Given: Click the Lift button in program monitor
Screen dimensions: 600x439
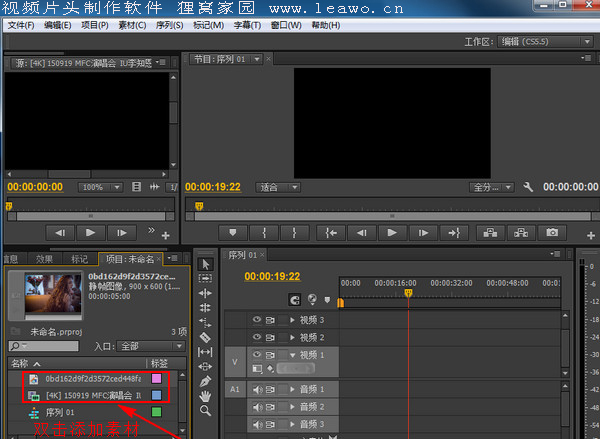Looking at the screenshot, I should (x=490, y=232).
